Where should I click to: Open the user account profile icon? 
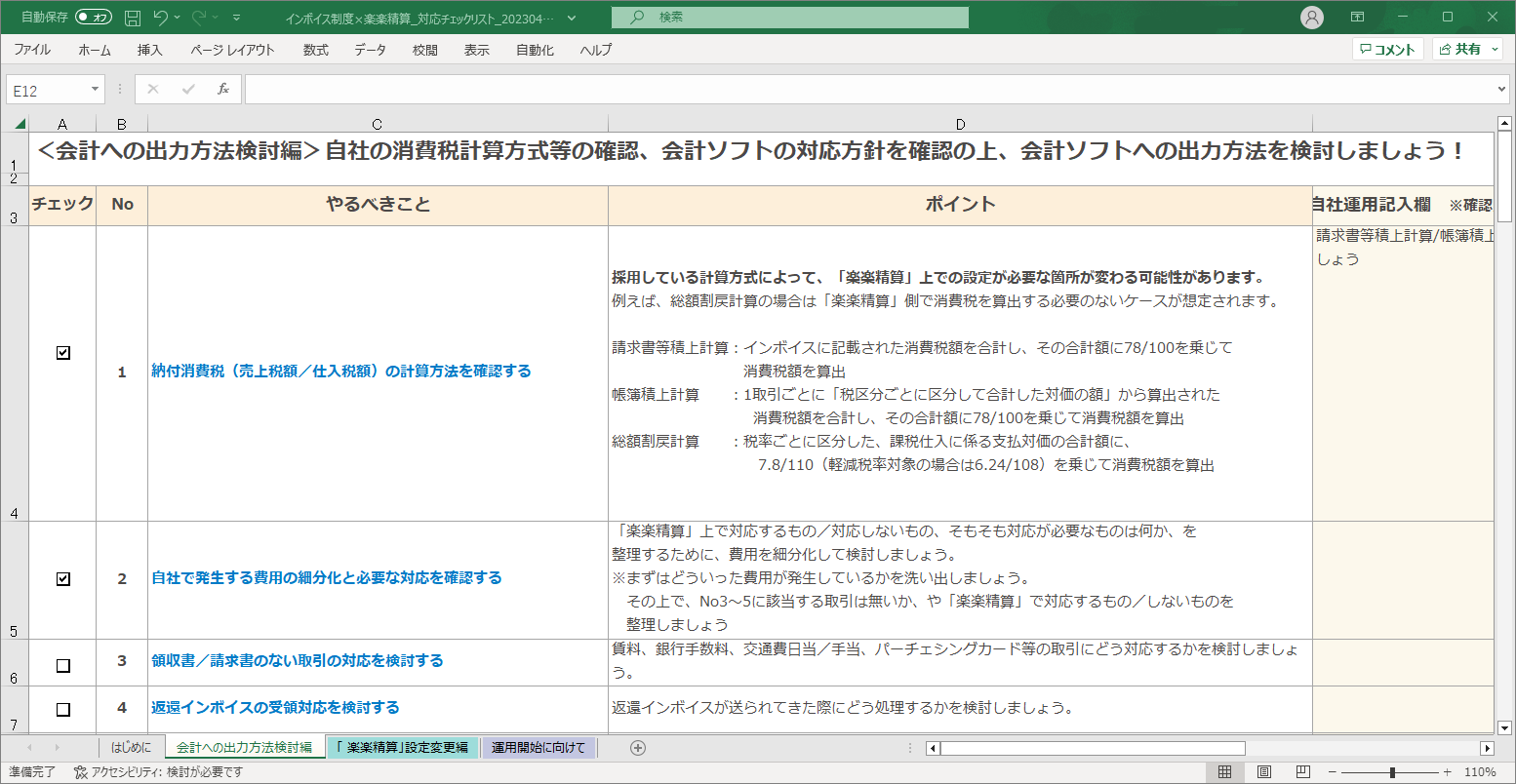[x=1312, y=18]
